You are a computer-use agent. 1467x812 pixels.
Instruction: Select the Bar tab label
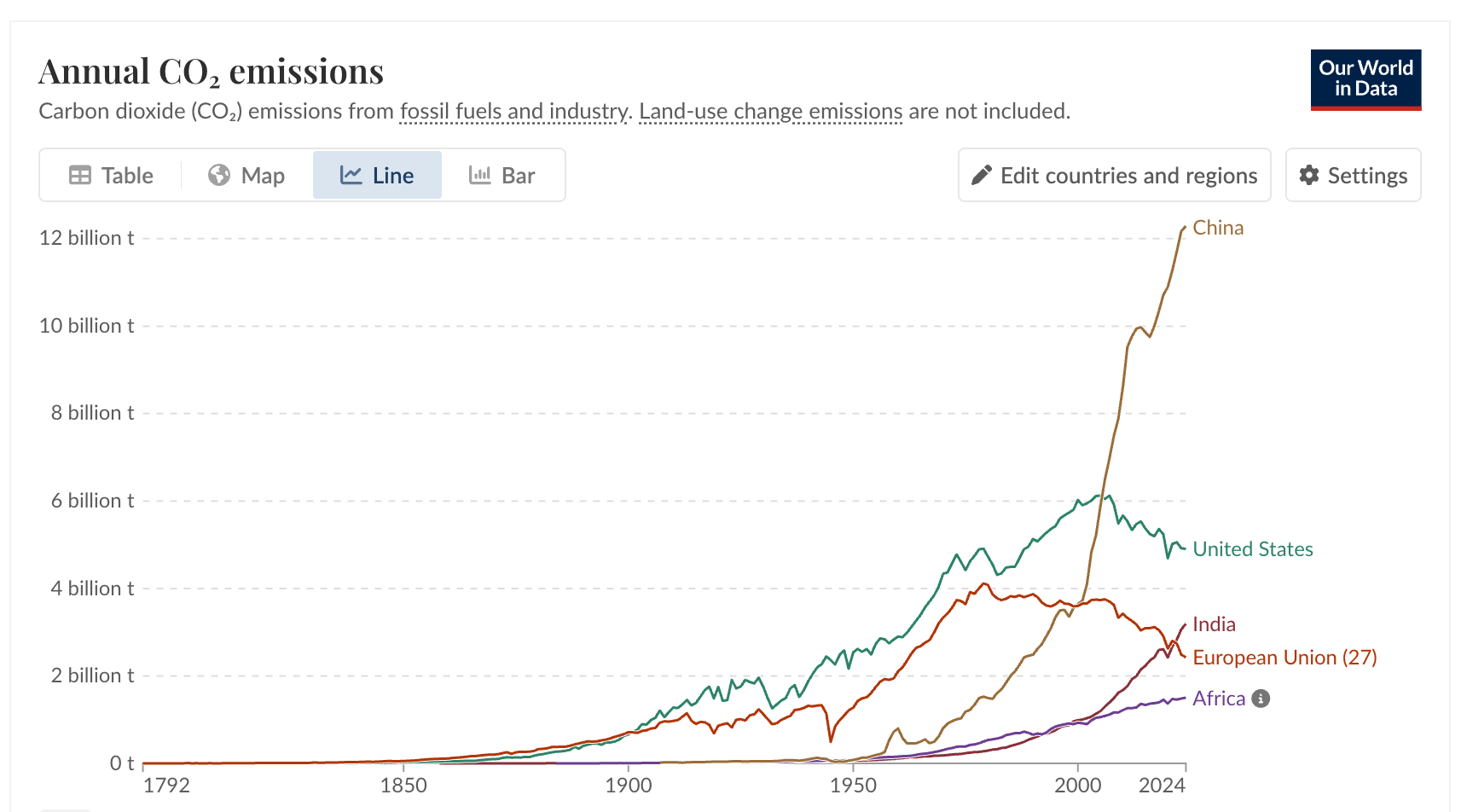pyautogui.click(x=518, y=176)
